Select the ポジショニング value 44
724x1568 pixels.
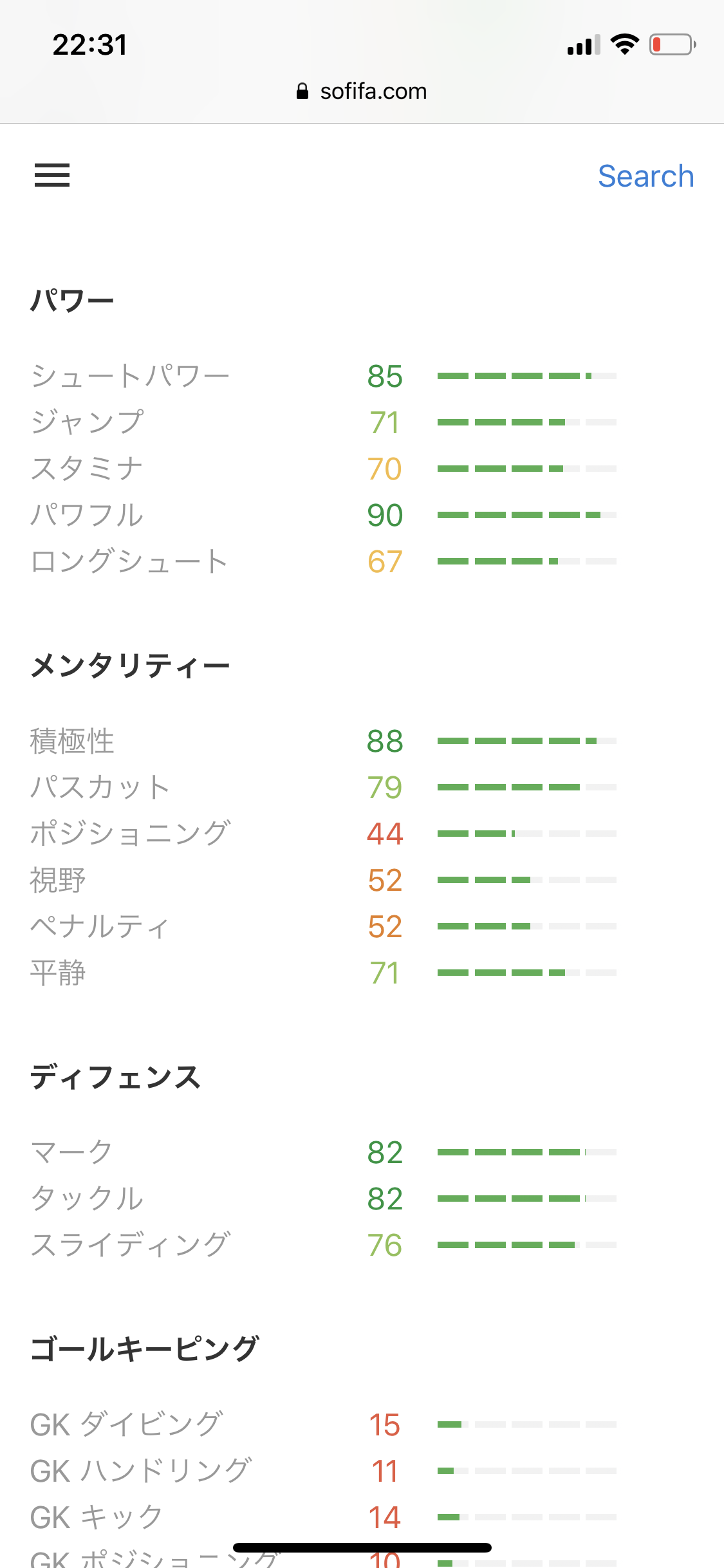click(385, 834)
